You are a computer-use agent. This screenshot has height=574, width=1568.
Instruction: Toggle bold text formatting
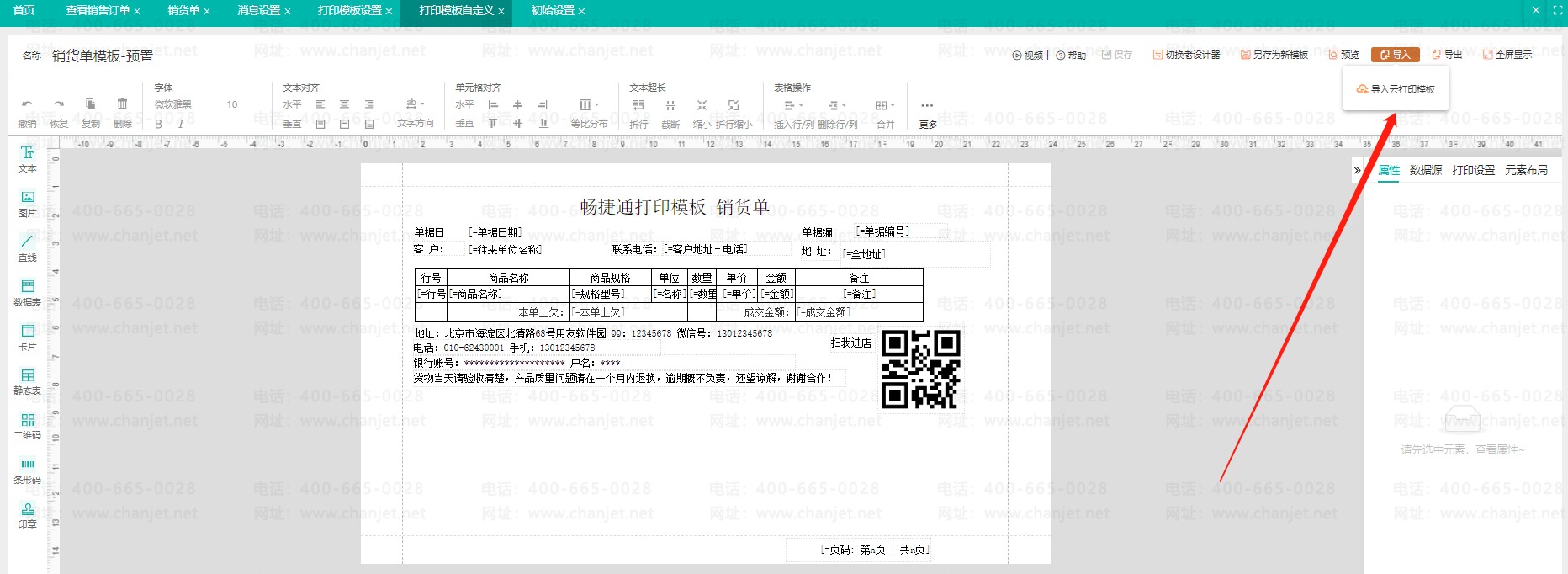pos(158,124)
